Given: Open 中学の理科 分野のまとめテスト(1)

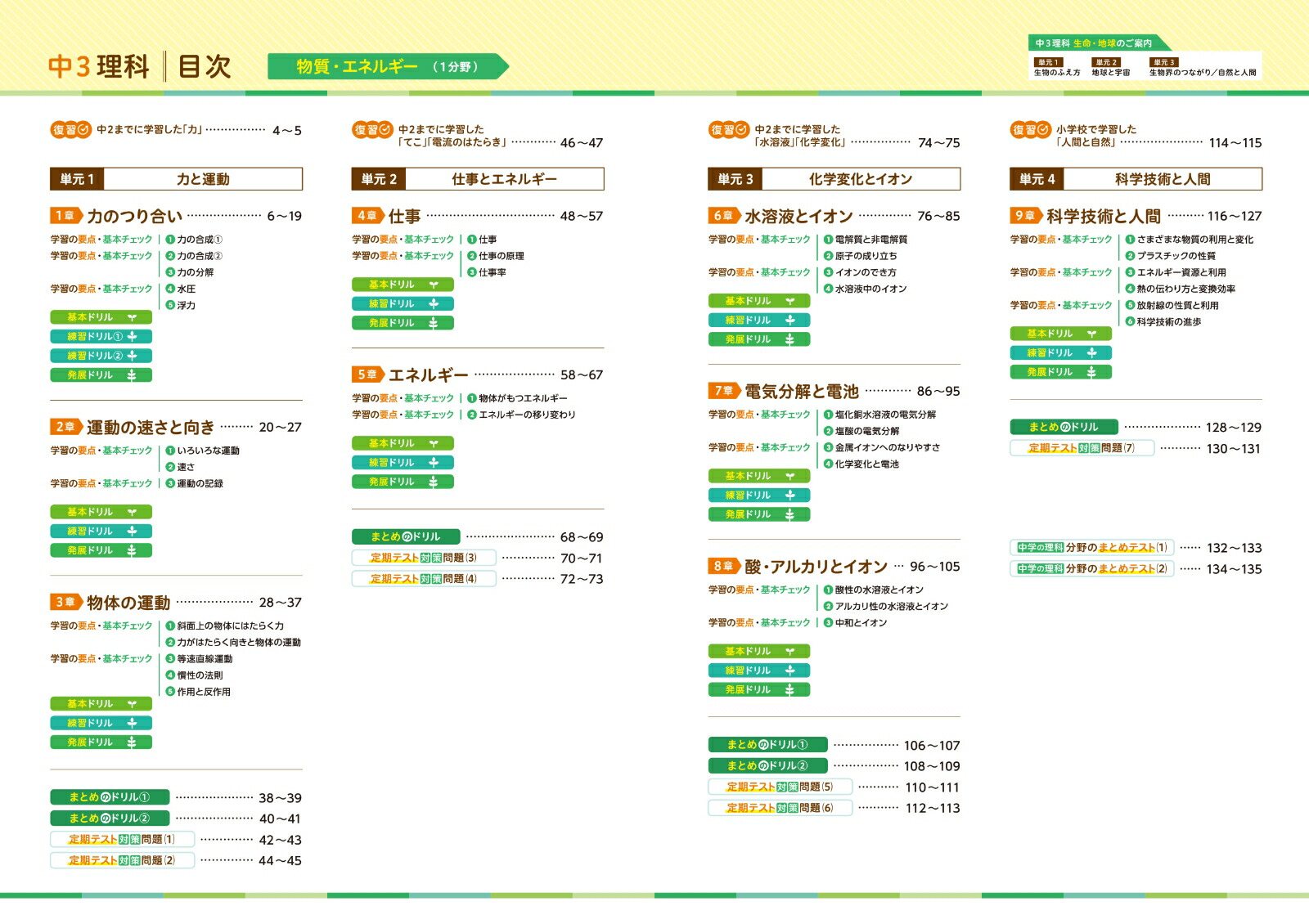Looking at the screenshot, I should pyautogui.click(x=1092, y=547).
